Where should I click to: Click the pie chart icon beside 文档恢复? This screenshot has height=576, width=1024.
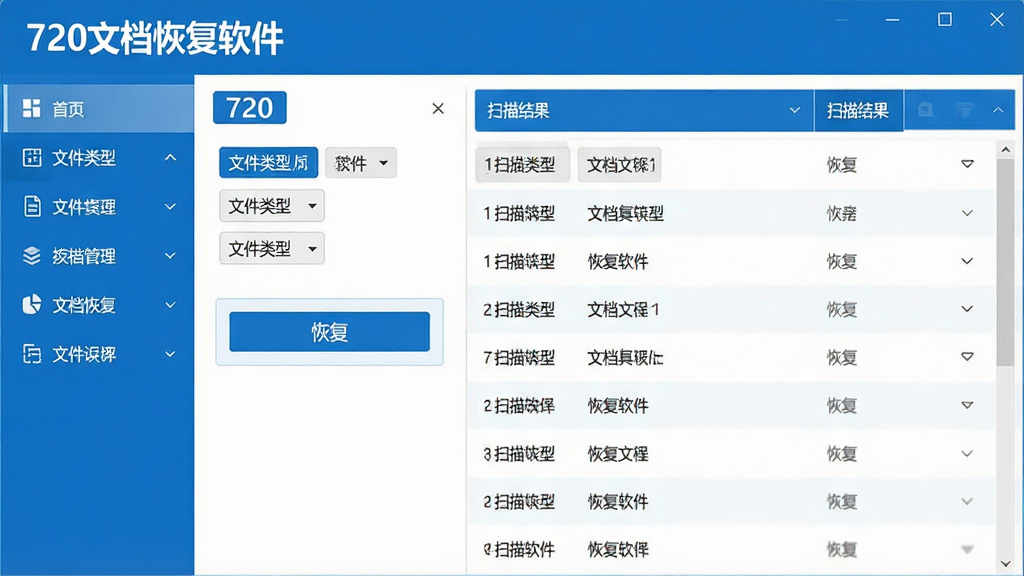(x=31, y=304)
